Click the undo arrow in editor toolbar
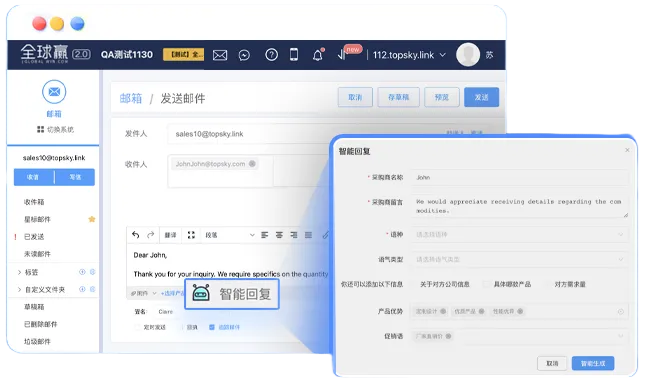The image size is (648, 390). tap(136, 235)
